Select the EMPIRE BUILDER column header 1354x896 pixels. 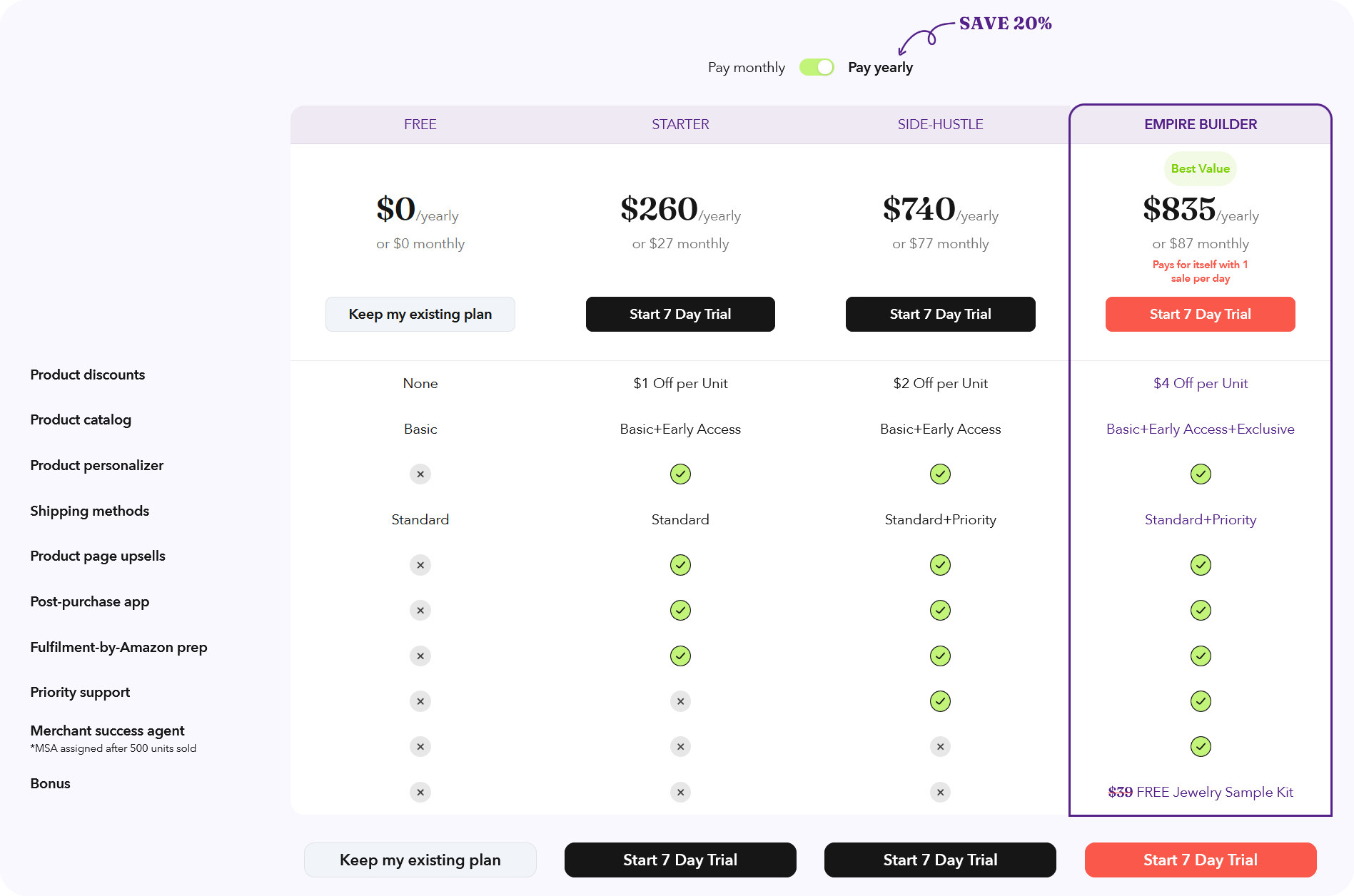pos(1200,124)
